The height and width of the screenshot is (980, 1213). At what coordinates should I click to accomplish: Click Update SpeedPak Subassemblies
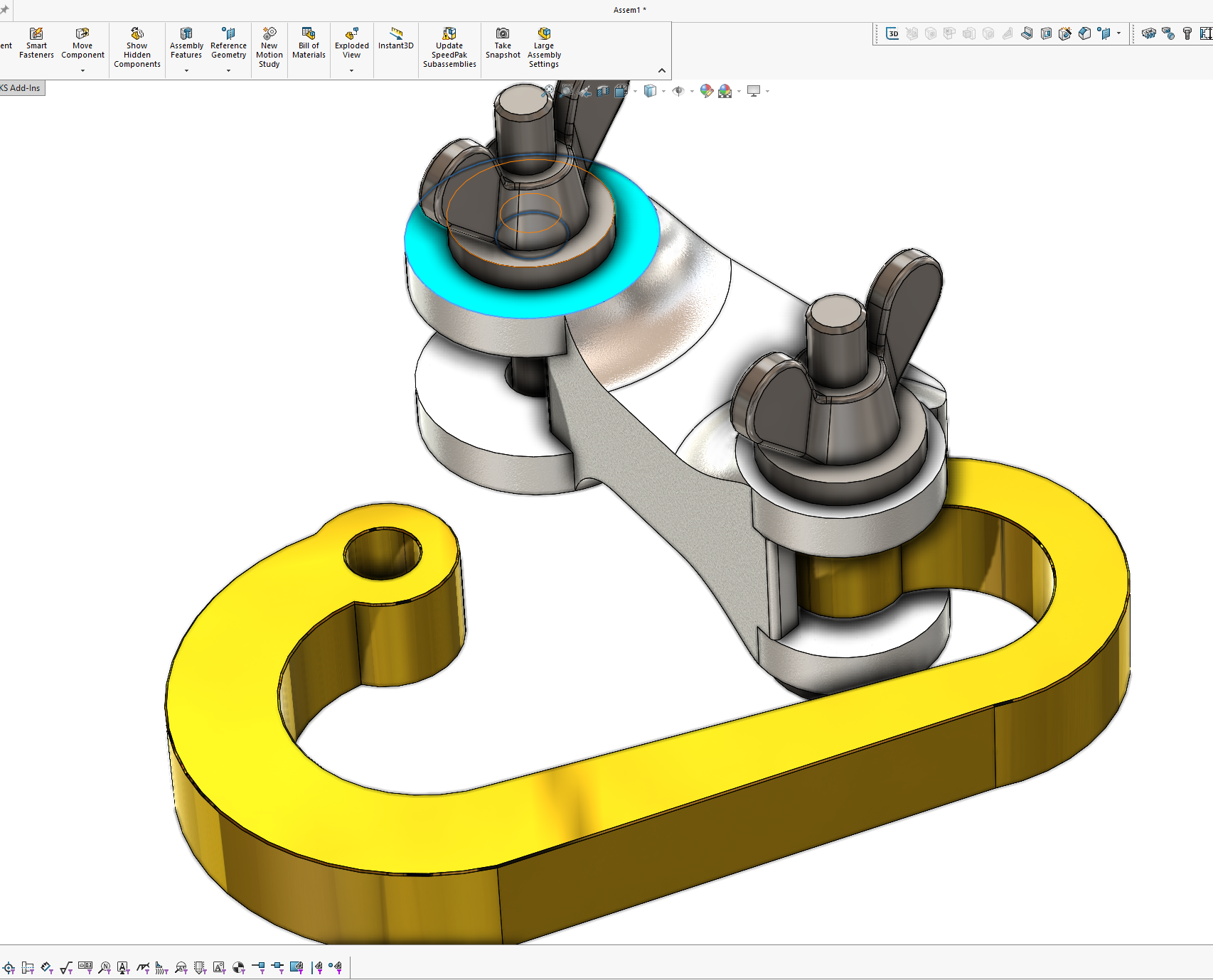[449, 48]
